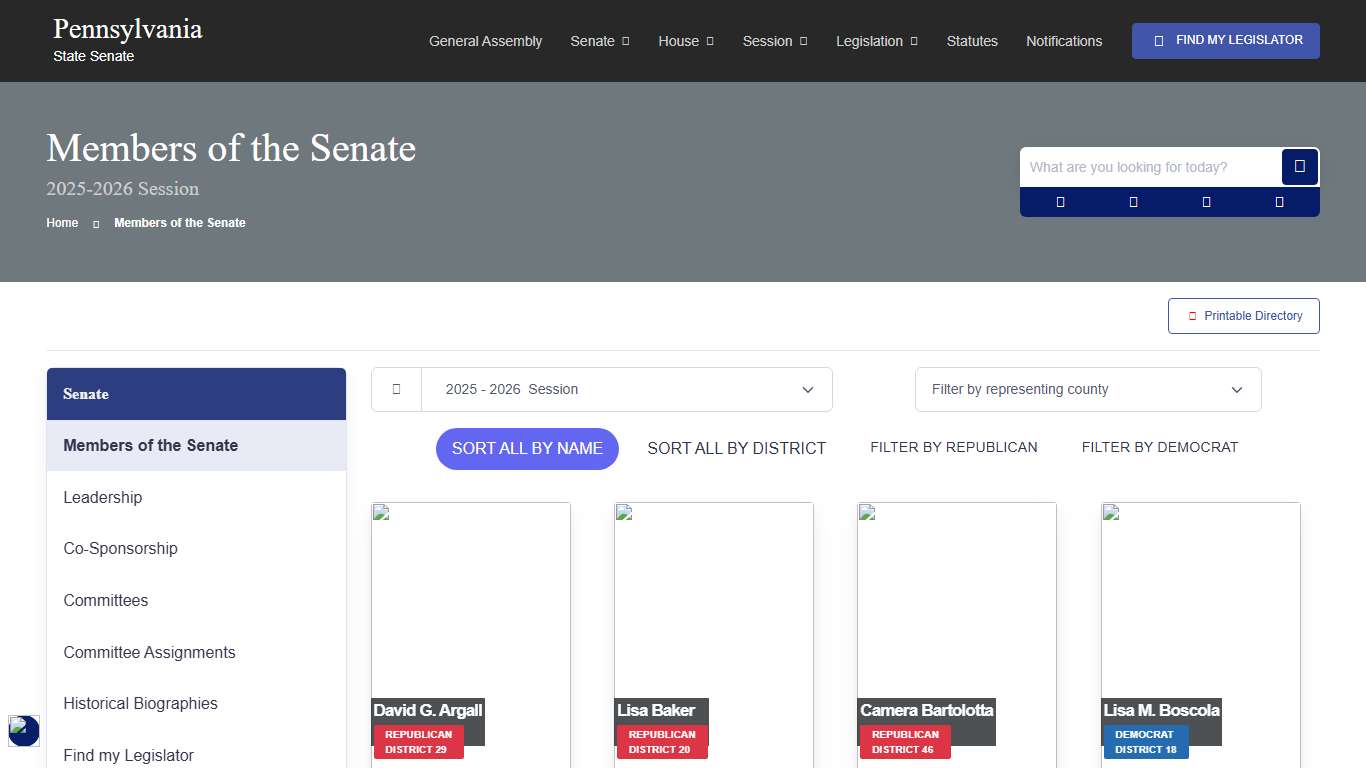Click the person icon in FIND MY LEGISLATOR
1366x768 pixels.
(1159, 40)
